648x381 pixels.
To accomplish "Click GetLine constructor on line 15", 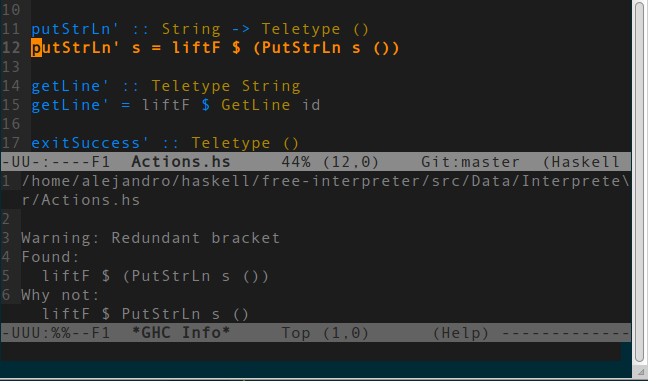I will tap(255, 105).
